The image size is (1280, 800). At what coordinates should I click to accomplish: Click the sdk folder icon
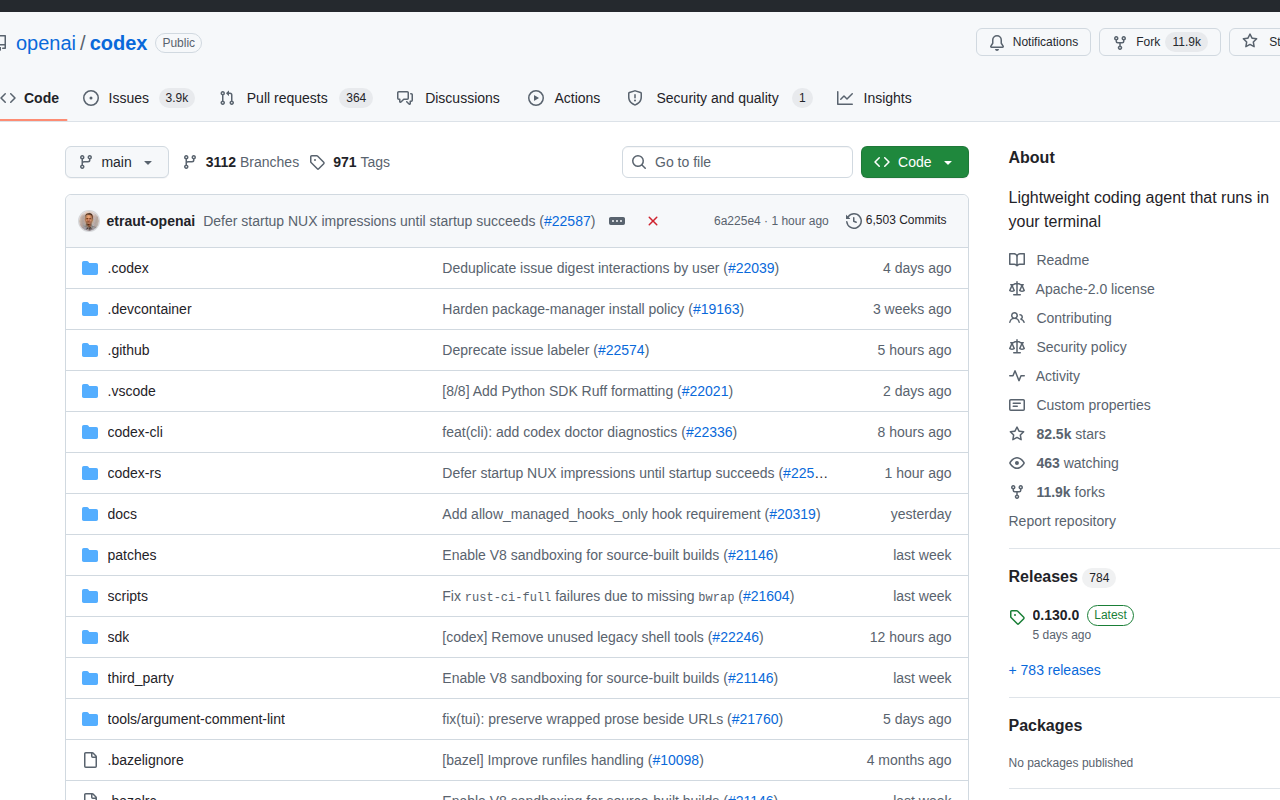90,637
